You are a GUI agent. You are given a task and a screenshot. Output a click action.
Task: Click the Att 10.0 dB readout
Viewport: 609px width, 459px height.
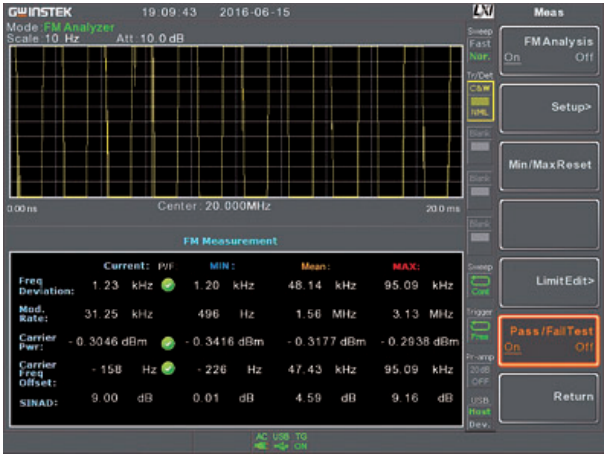pos(150,38)
